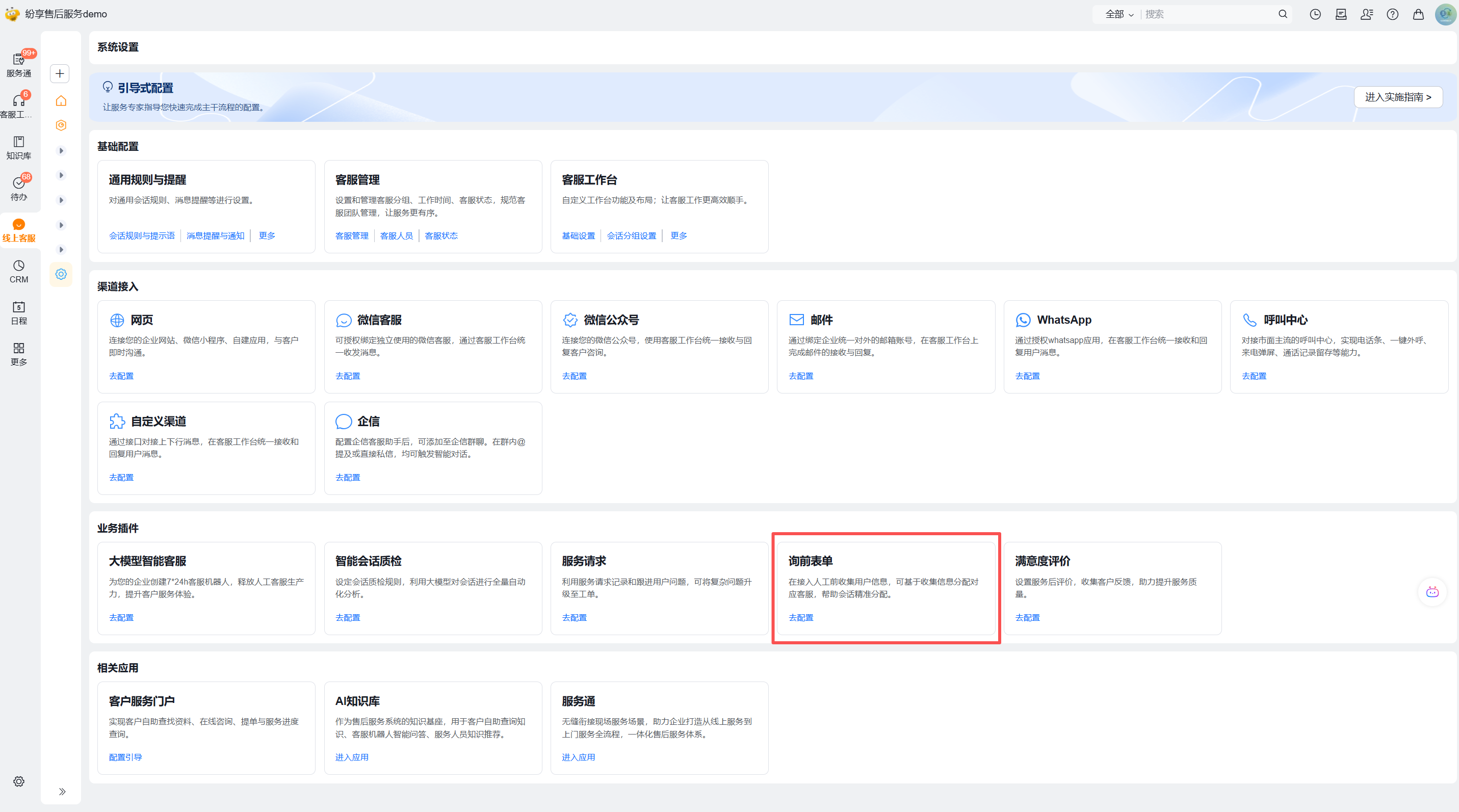Select the 线上客服 sidebar item

coord(19,229)
